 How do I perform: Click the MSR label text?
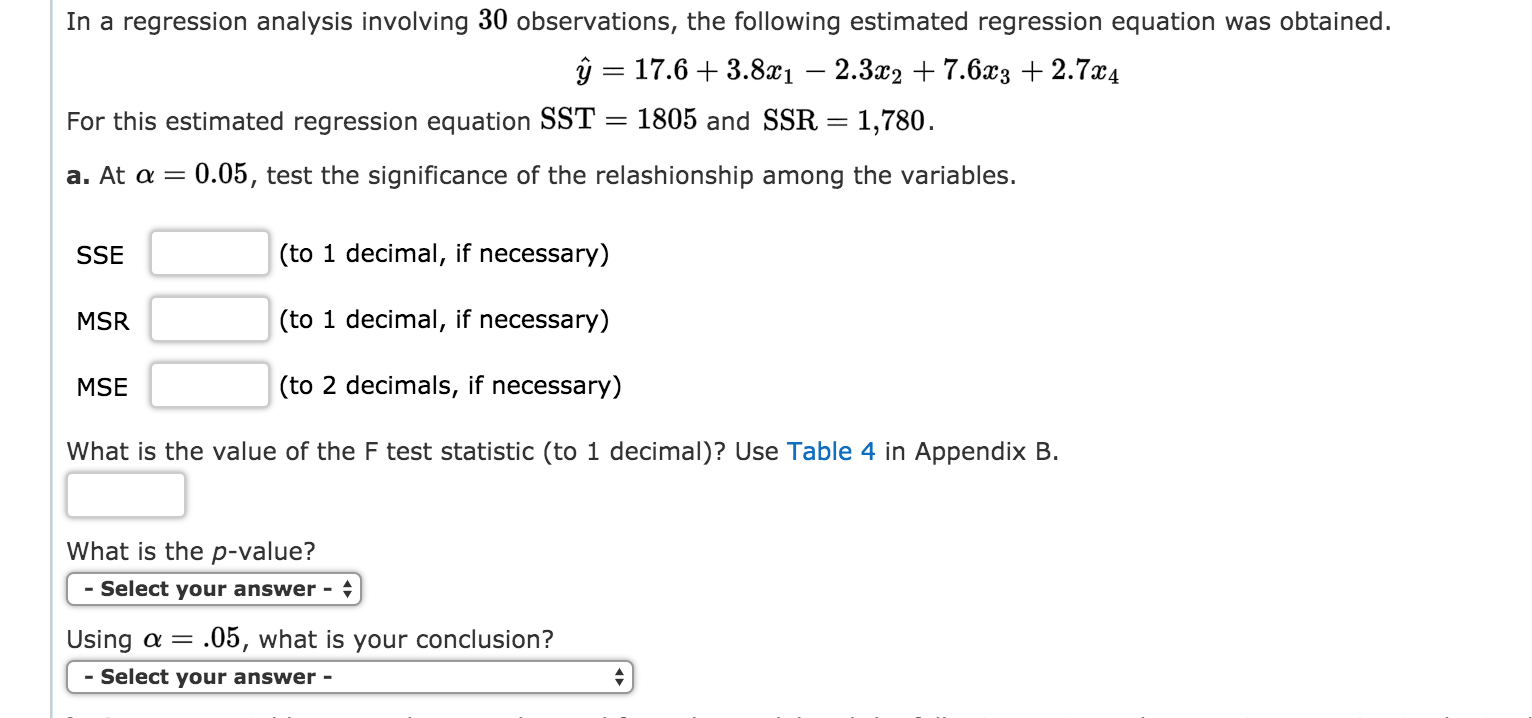coord(103,321)
